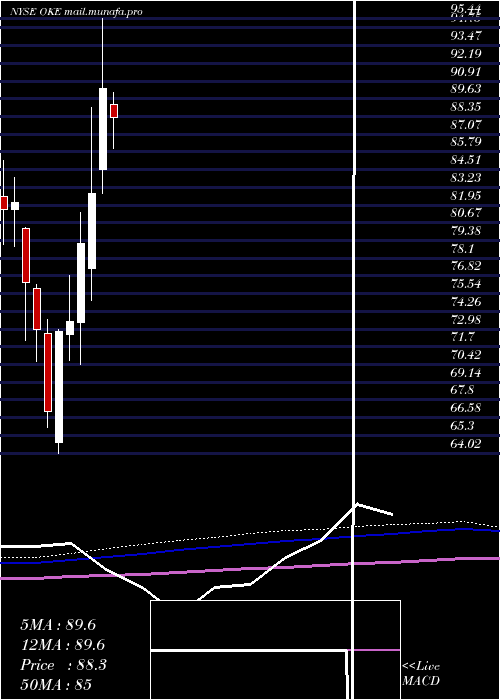Click the peak of the white MACD line

(x=357, y=504)
